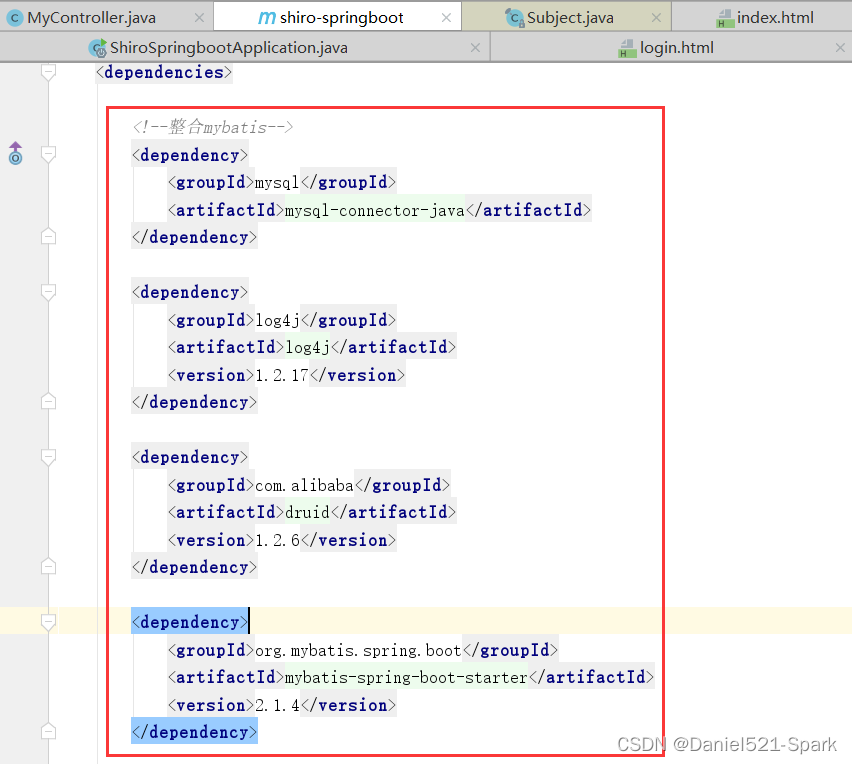Click the closing dependency tag after version 1.2.17
This screenshot has height=764, width=852.
point(195,403)
